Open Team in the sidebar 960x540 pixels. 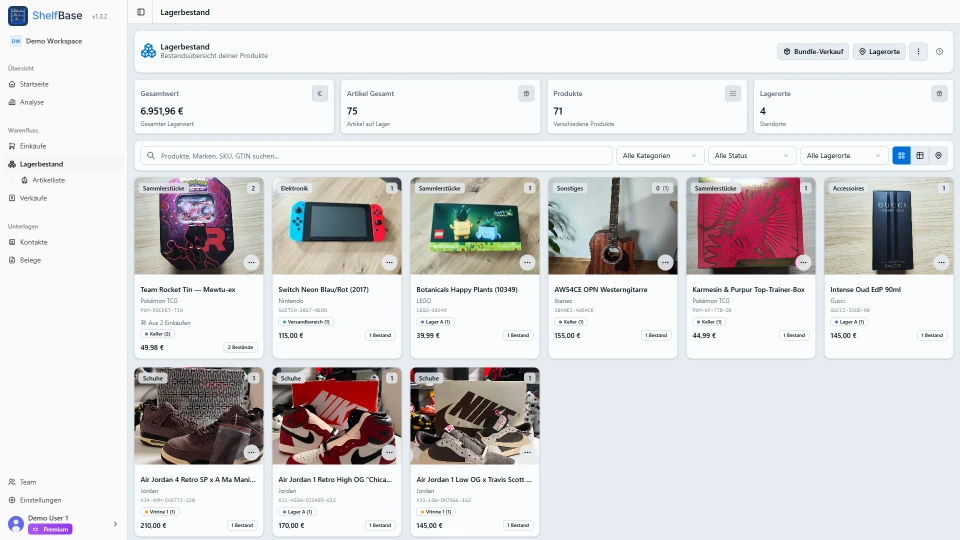coord(64,482)
